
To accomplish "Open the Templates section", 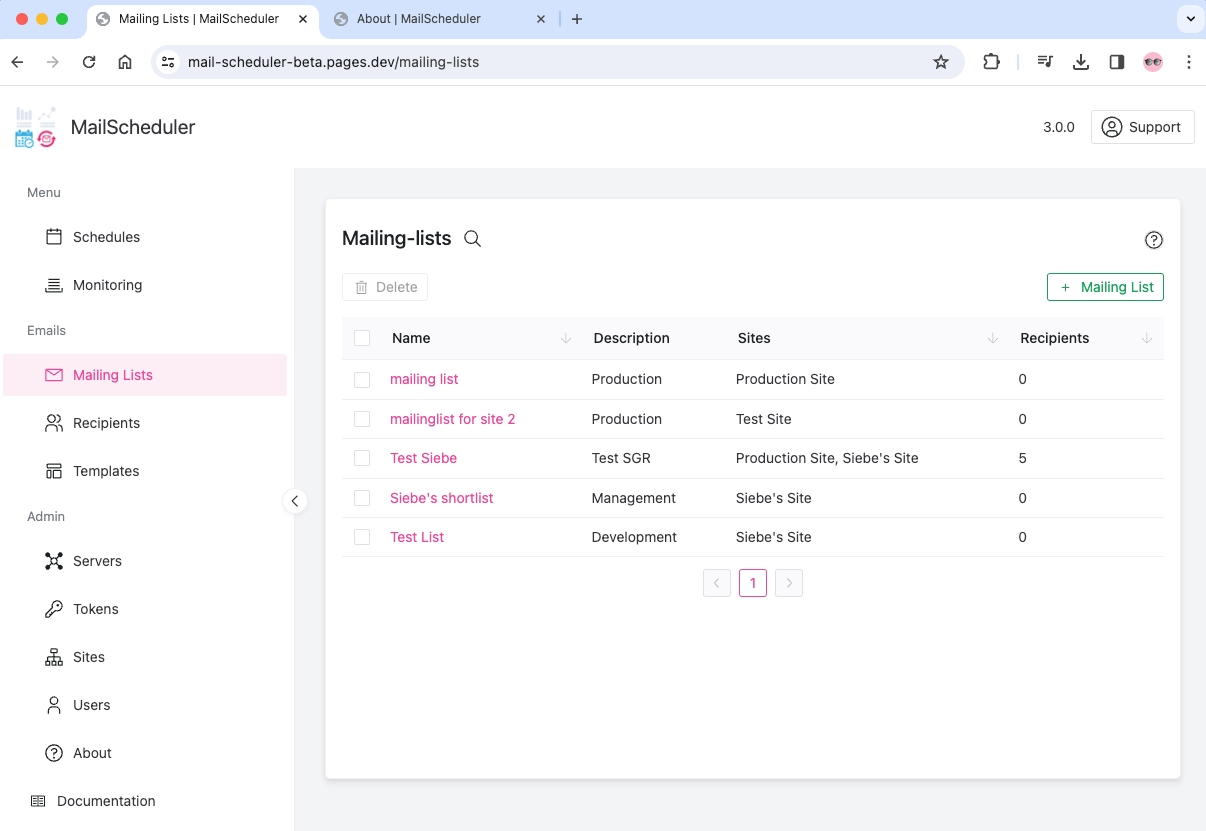I will 105,471.
